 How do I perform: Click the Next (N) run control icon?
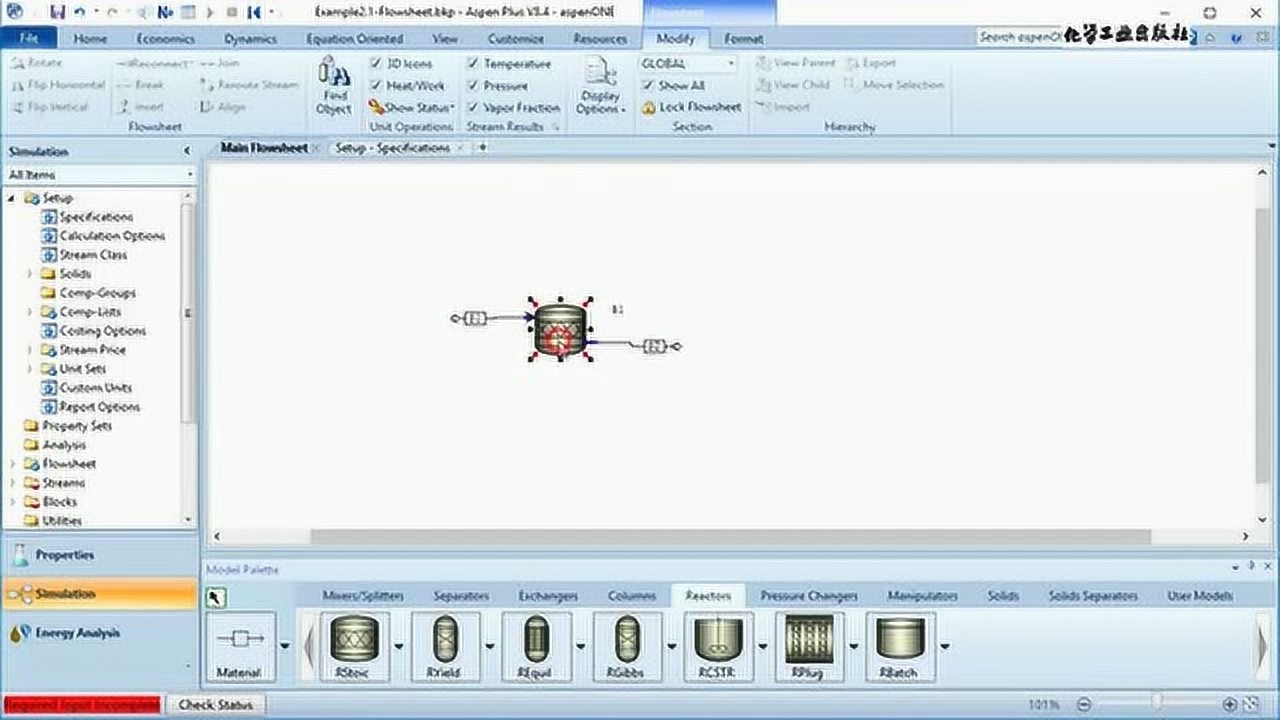(x=165, y=12)
